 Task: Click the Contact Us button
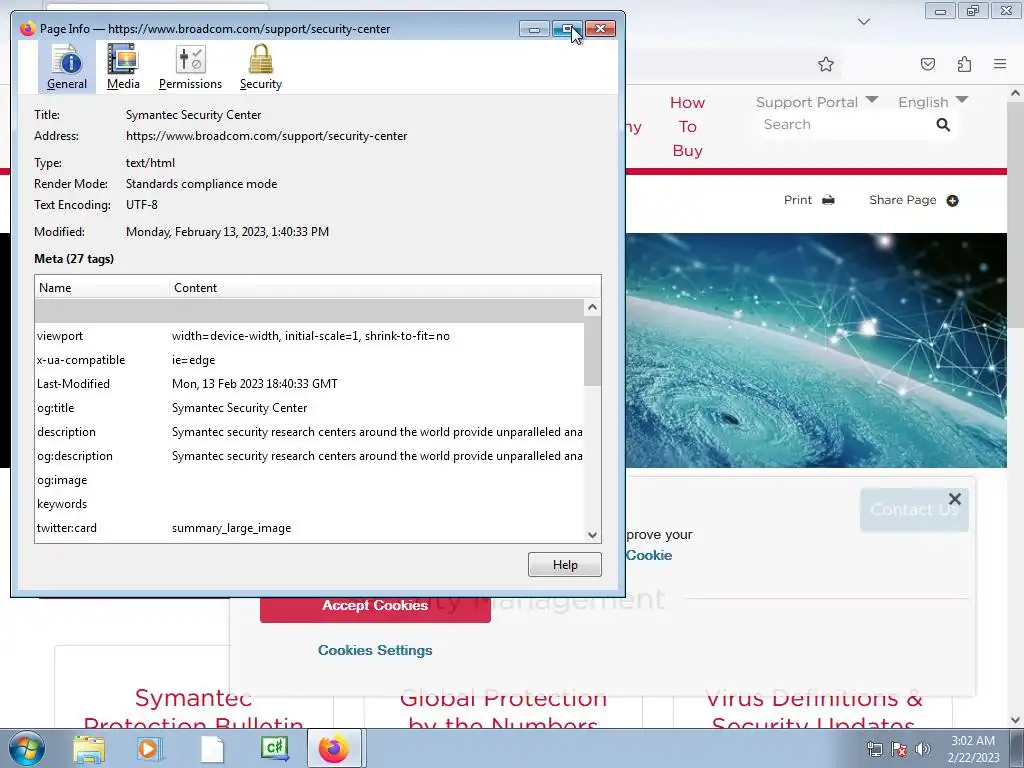(914, 509)
